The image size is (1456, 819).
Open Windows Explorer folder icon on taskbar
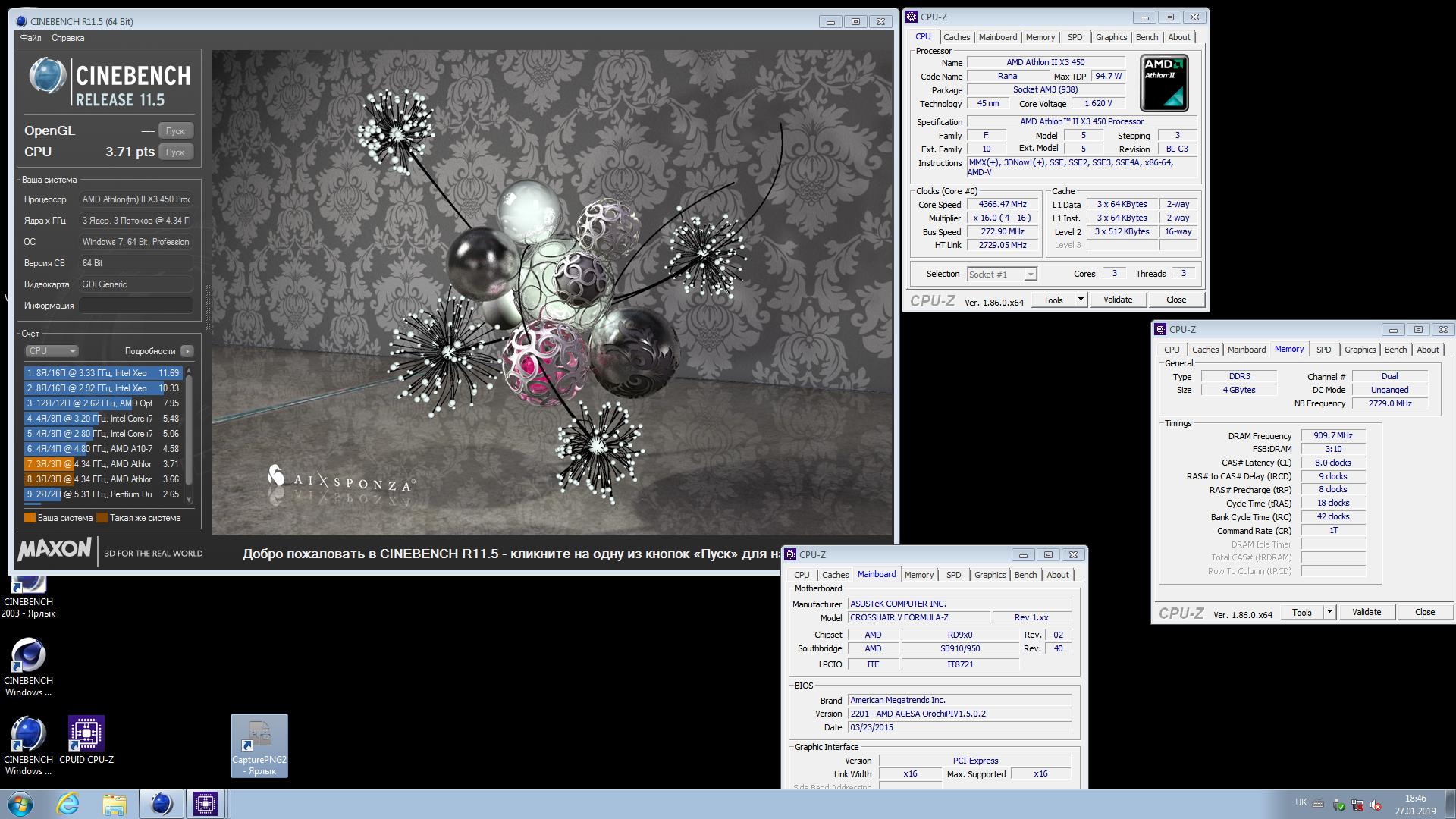pos(115,804)
